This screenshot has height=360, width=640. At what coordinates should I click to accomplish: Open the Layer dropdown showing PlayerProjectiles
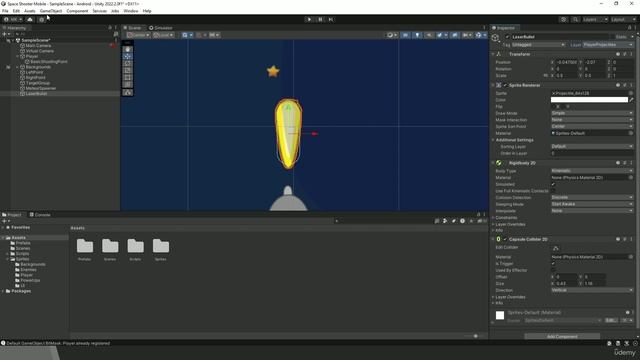[x=608, y=44]
